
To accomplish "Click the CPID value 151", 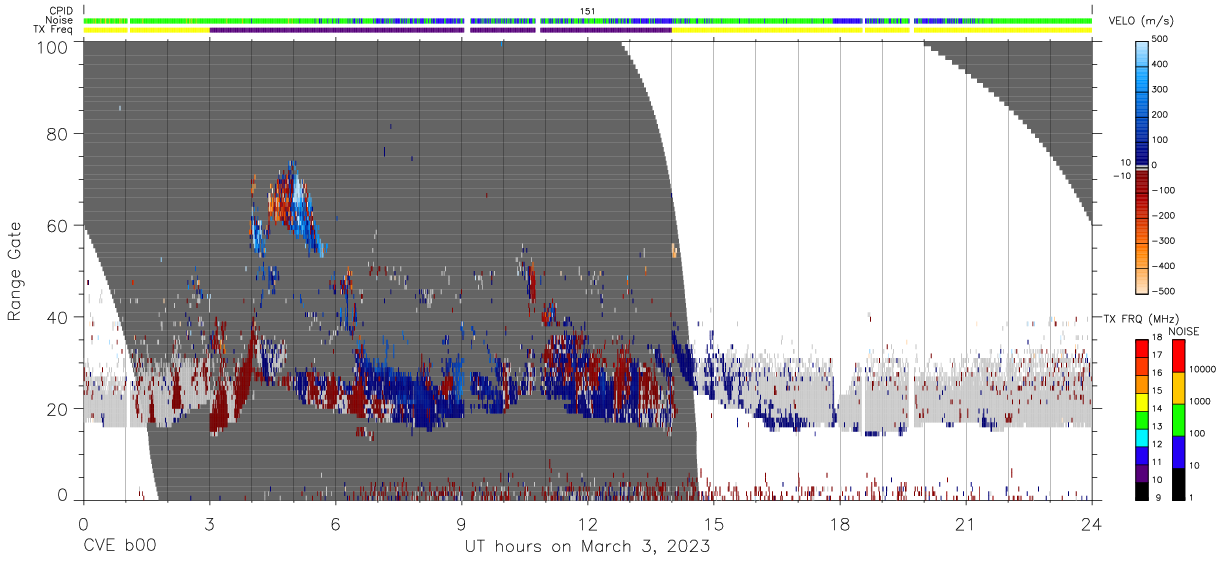I will (588, 11).
